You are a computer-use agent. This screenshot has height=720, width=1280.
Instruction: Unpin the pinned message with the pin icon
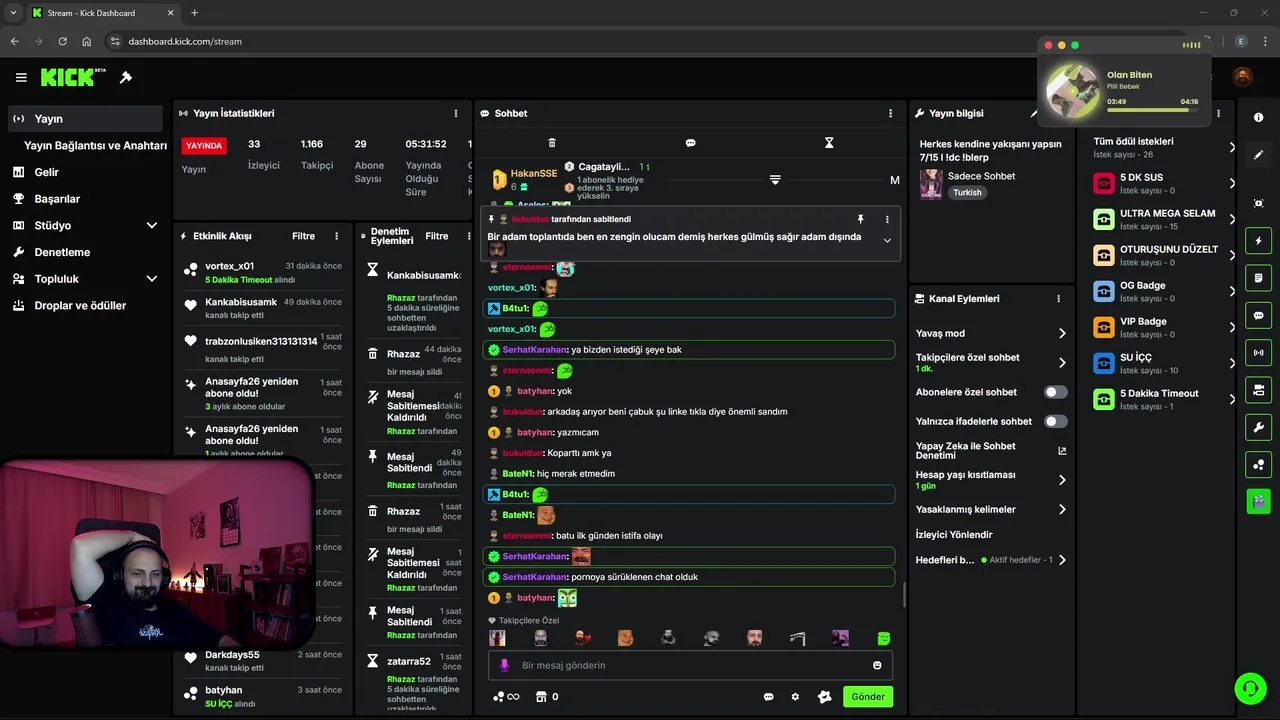[860, 219]
